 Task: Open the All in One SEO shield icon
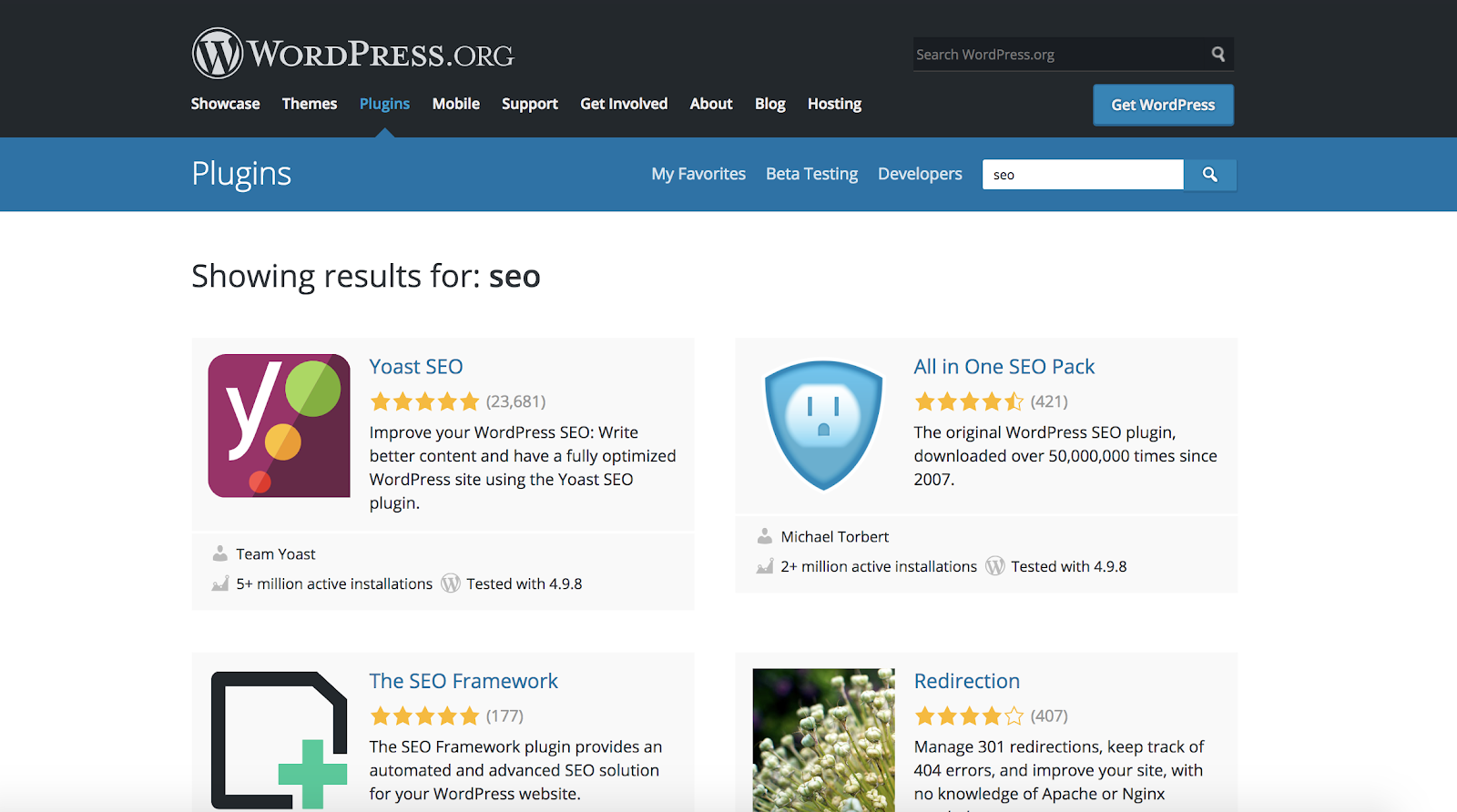(823, 425)
